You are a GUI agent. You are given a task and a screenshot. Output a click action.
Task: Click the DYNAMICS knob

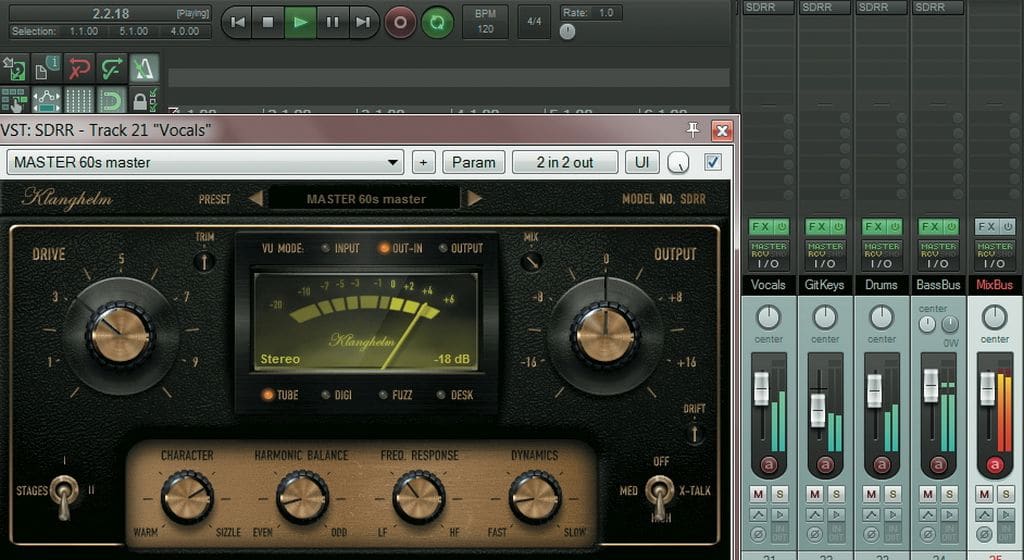[x=535, y=498]
